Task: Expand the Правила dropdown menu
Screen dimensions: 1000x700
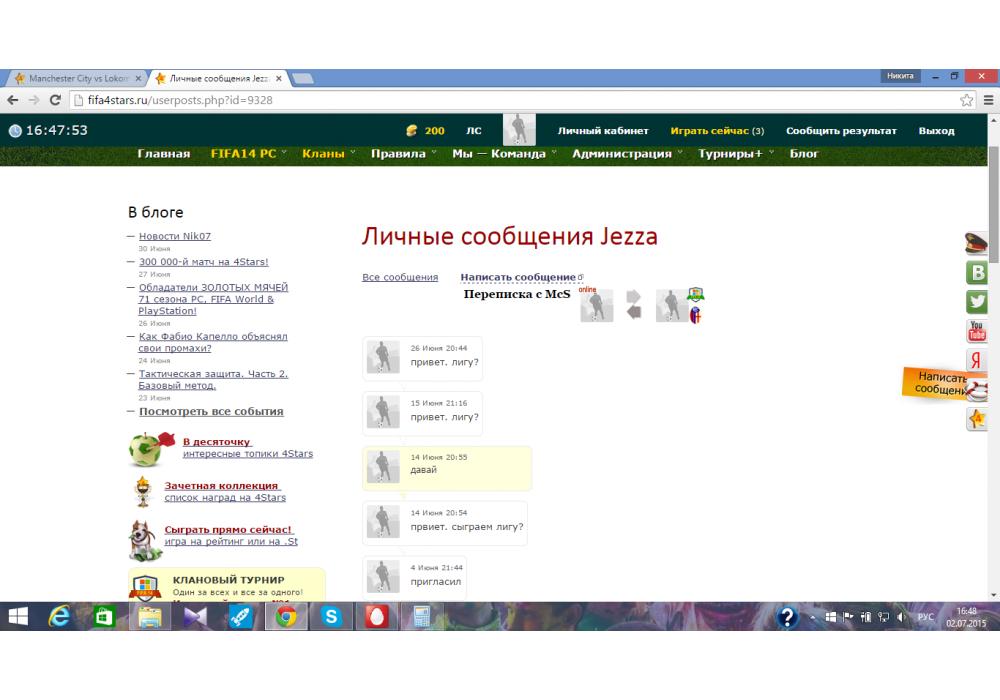Action: (403, 154)
